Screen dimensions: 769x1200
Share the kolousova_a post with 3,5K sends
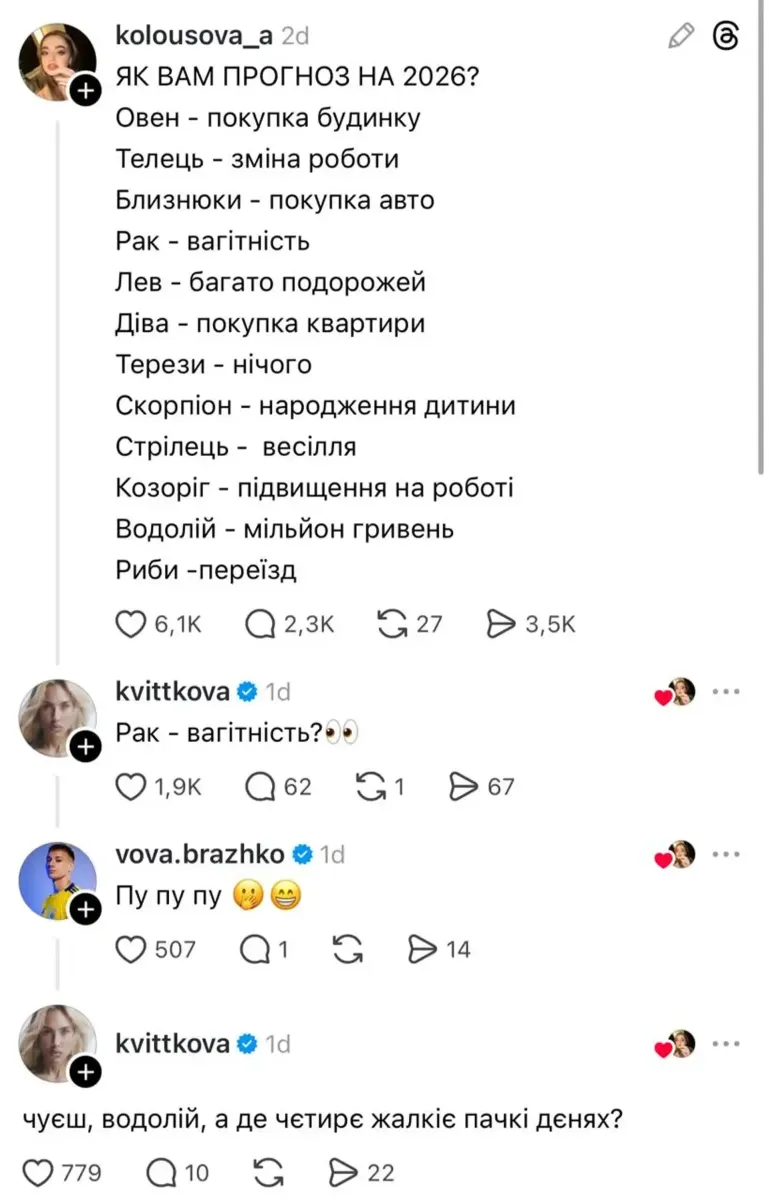(499, 625)
